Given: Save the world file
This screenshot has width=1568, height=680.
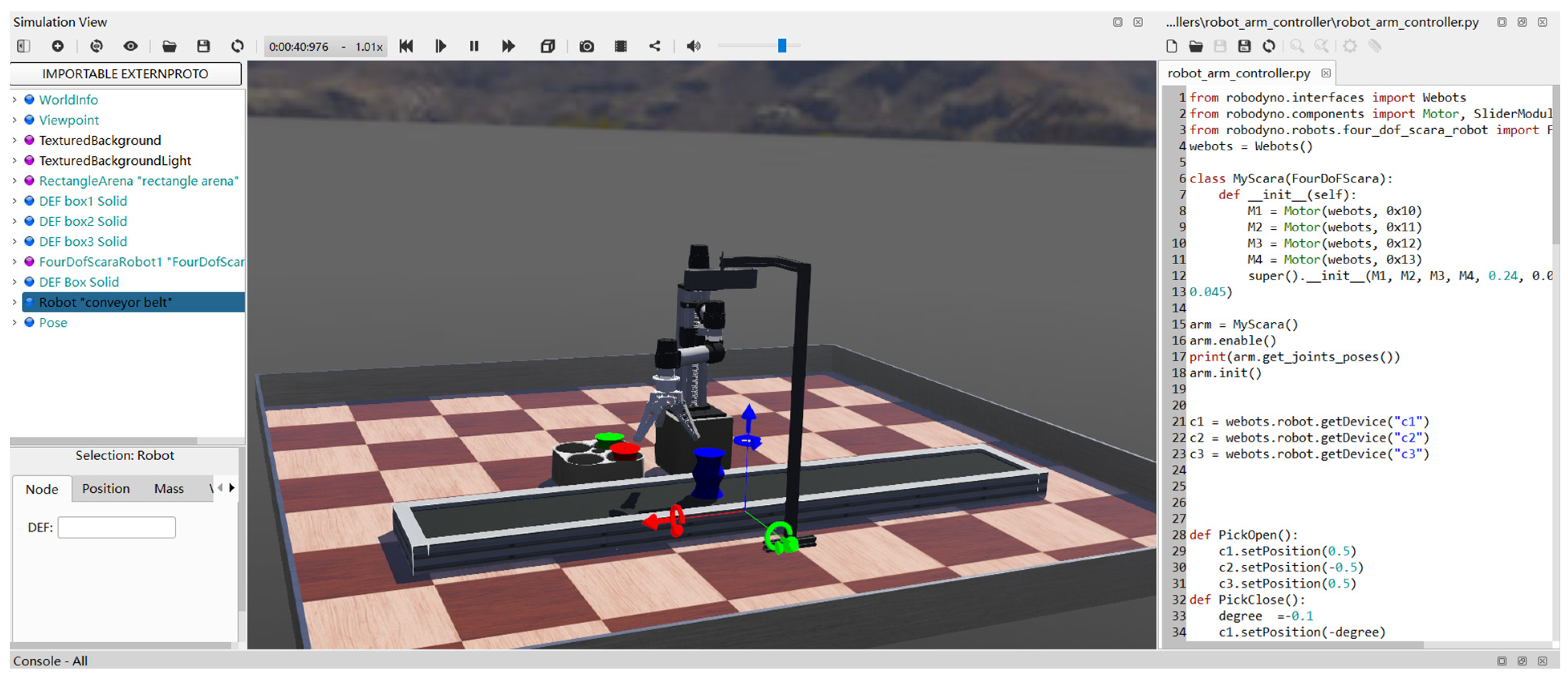Looking at the screenshot, I should tap(203, 46).
